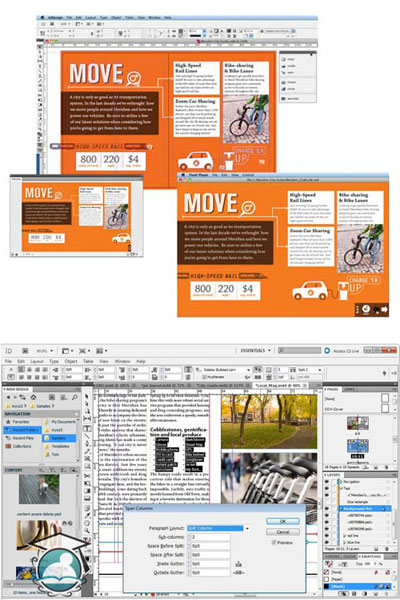Open the Window menu in bottom window
This screenshot has width=400, height=600.
tap(122, 361)
